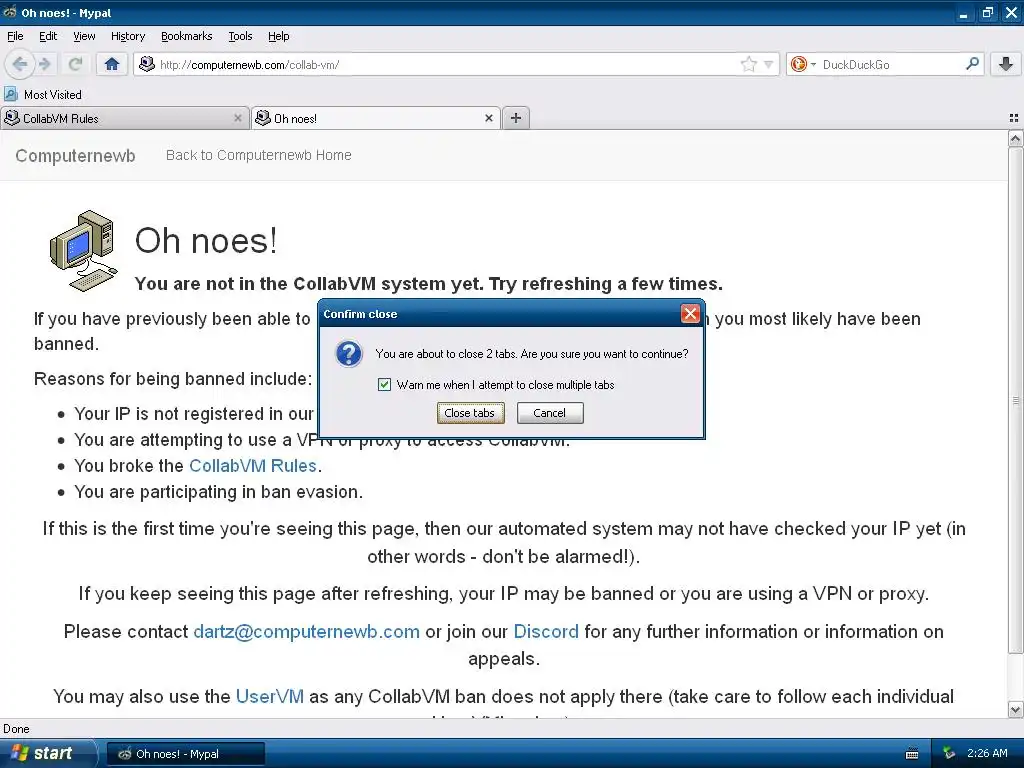1024x768 pixels.
Task: Close the Confirm close dialog with X
Action: (x=690, y=314)
